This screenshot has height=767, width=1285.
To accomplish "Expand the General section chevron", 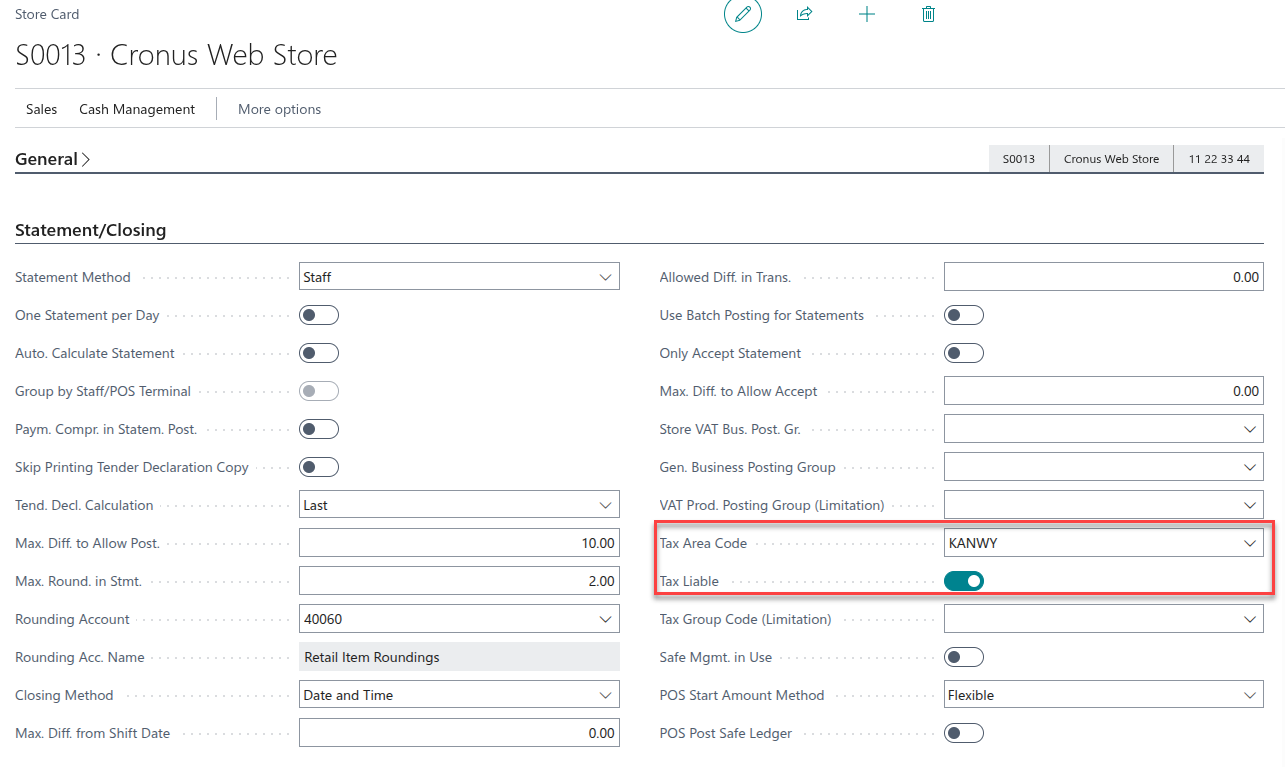I will coord(86,160).
